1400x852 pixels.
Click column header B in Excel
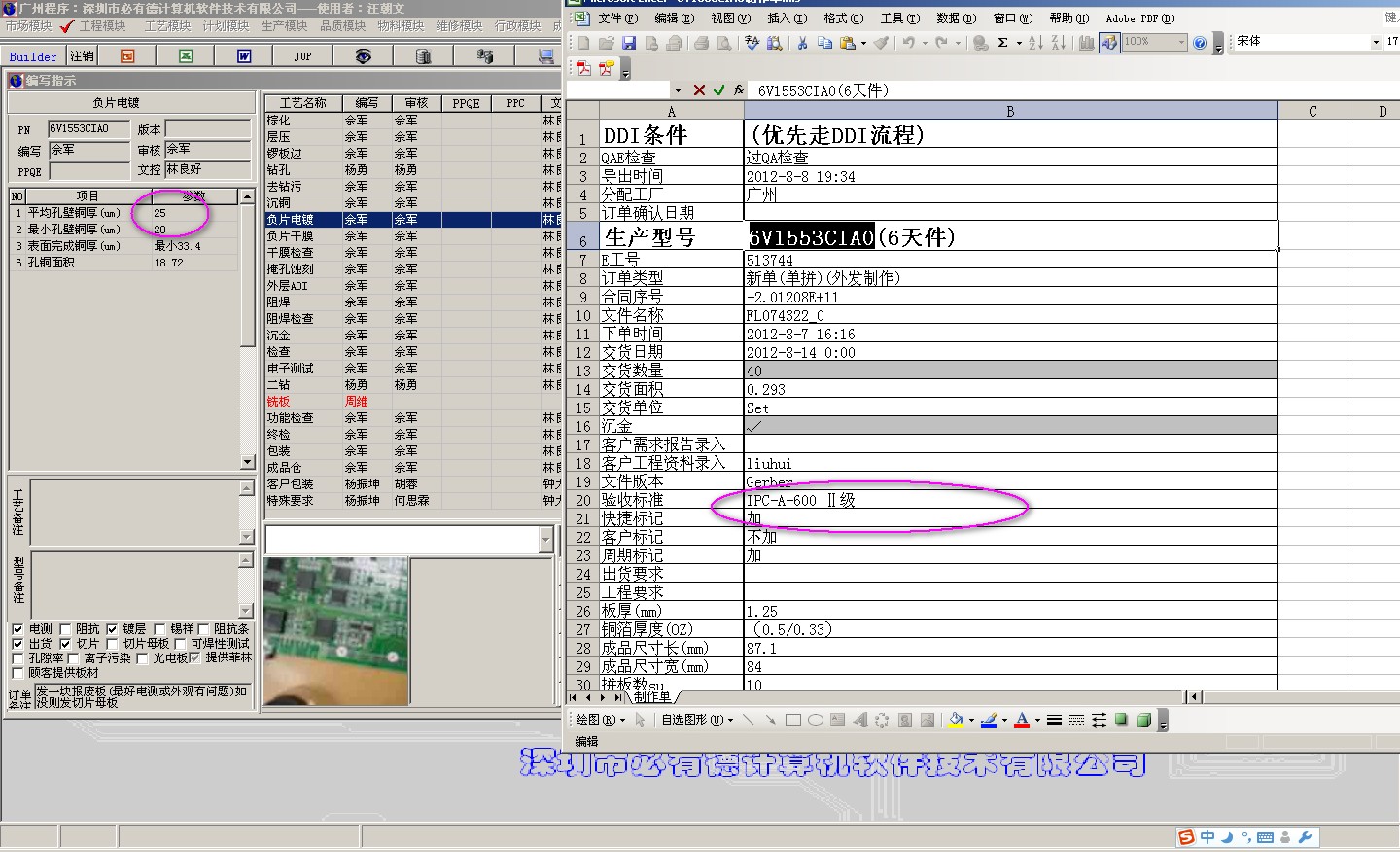click(1010, 111)
